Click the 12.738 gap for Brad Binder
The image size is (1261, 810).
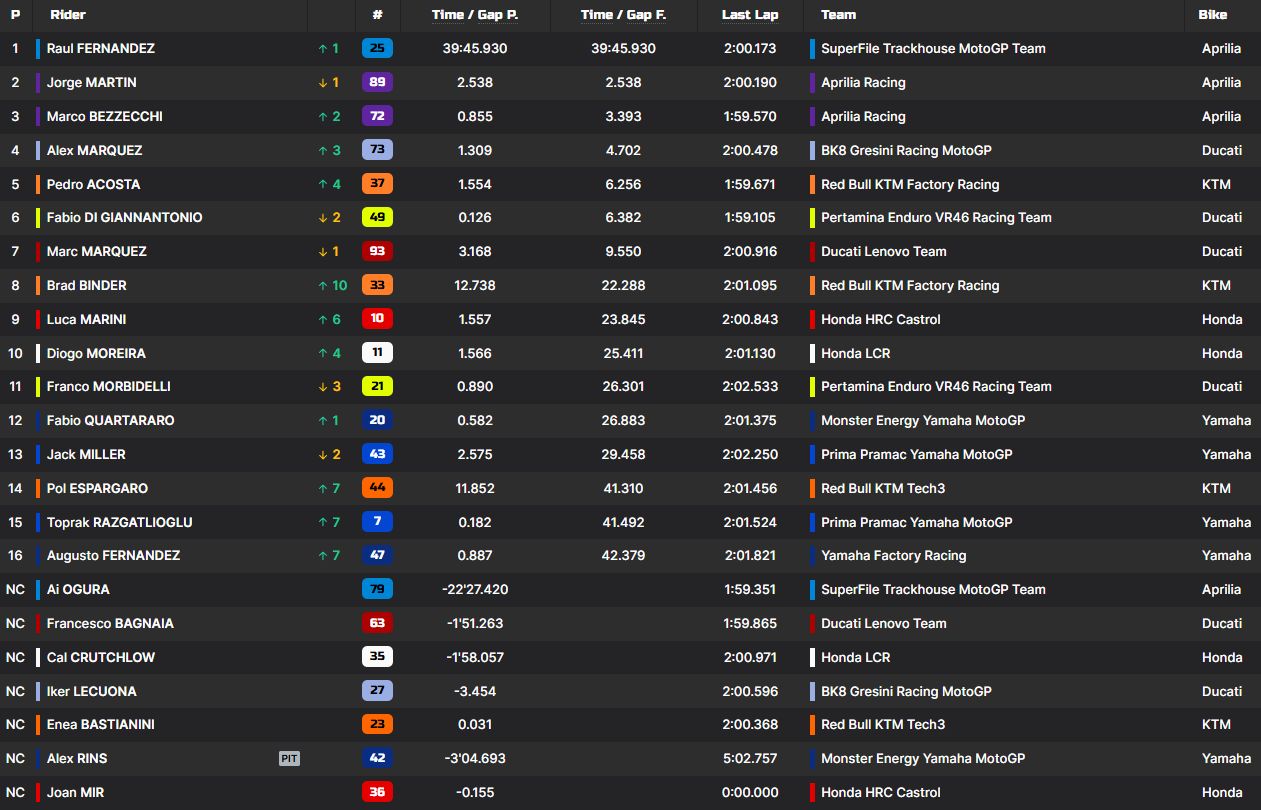(x=475, y=285)
